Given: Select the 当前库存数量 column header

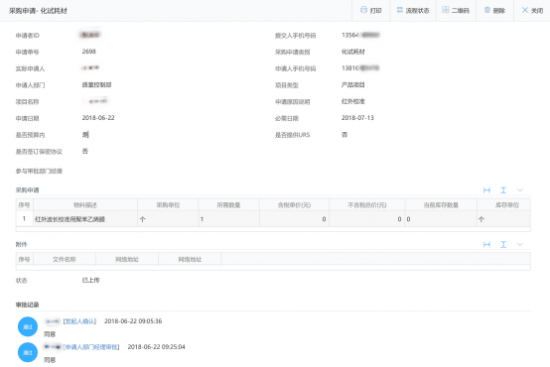Looking at the screenshot, I should click(441, 205).
